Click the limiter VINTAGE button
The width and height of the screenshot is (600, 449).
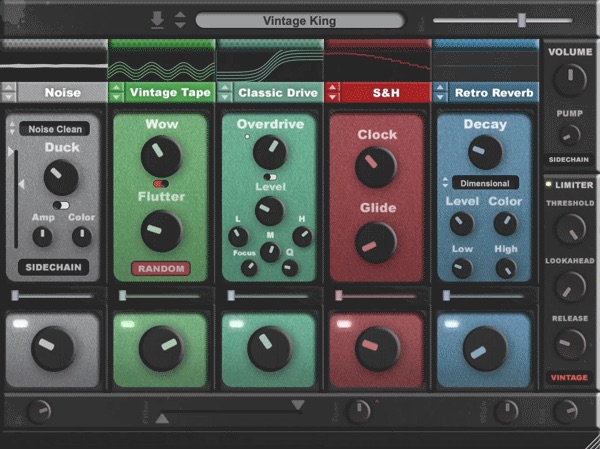[569, 377]
